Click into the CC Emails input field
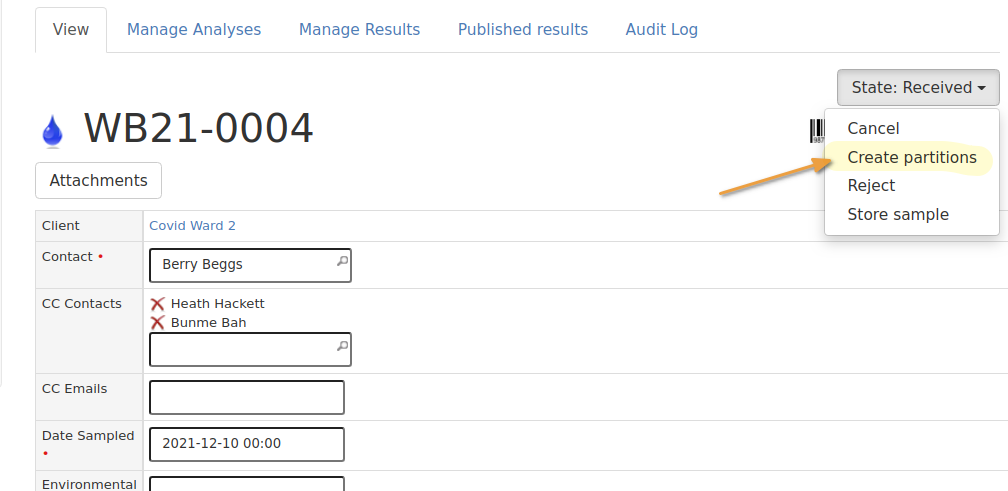Image resolution: width=1008 pixels, height=491 pixels. pos(246,397)
